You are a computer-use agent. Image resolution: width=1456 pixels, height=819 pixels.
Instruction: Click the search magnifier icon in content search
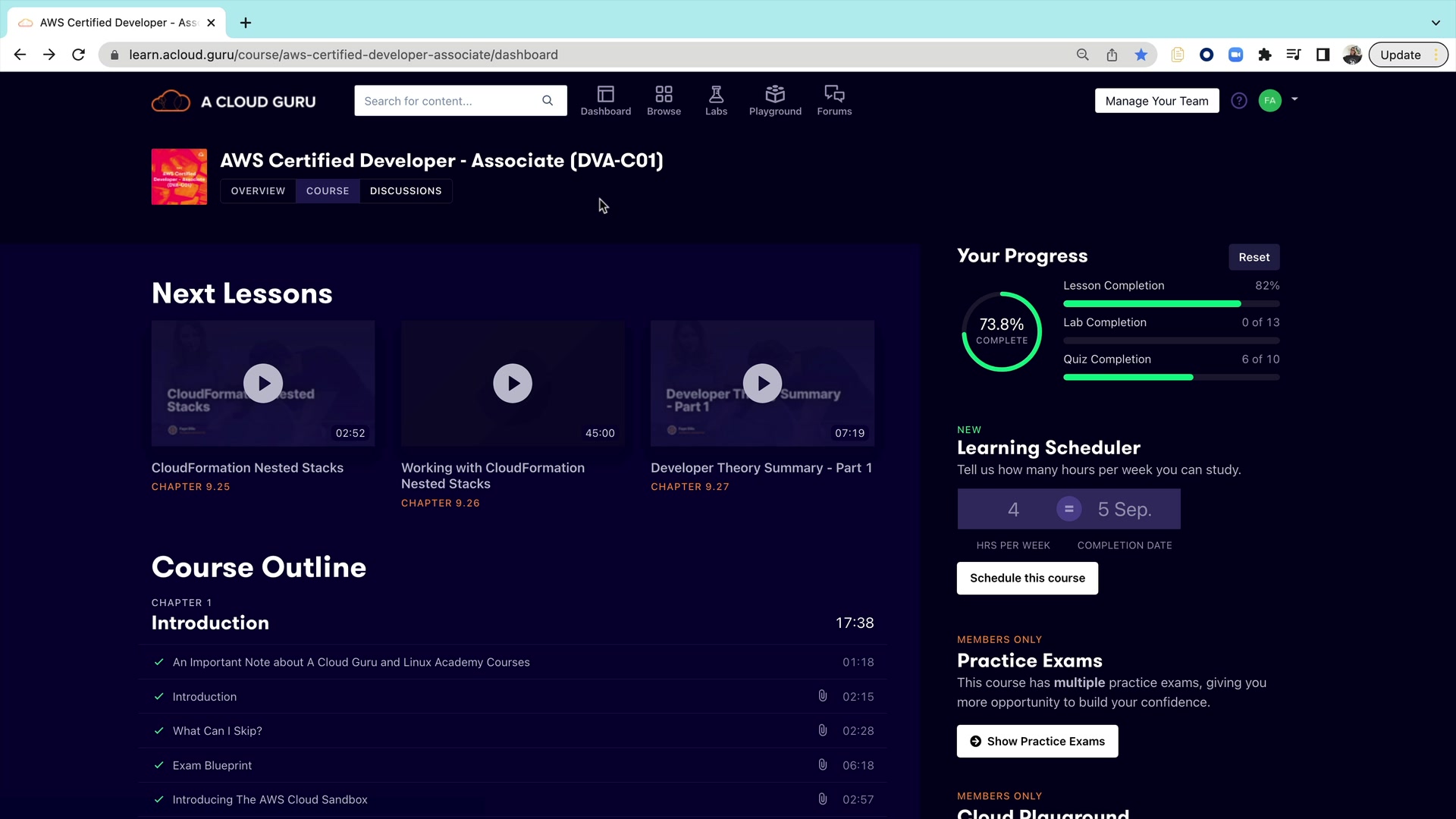point(548,101)
